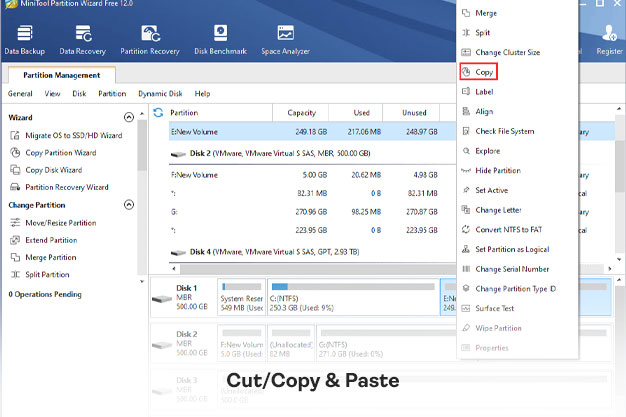Click the sidebar scroll down arrow

142,282
